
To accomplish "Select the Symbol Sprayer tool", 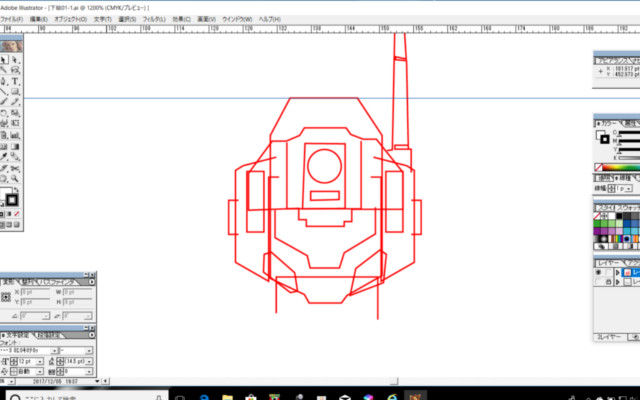I will (4, 135).
